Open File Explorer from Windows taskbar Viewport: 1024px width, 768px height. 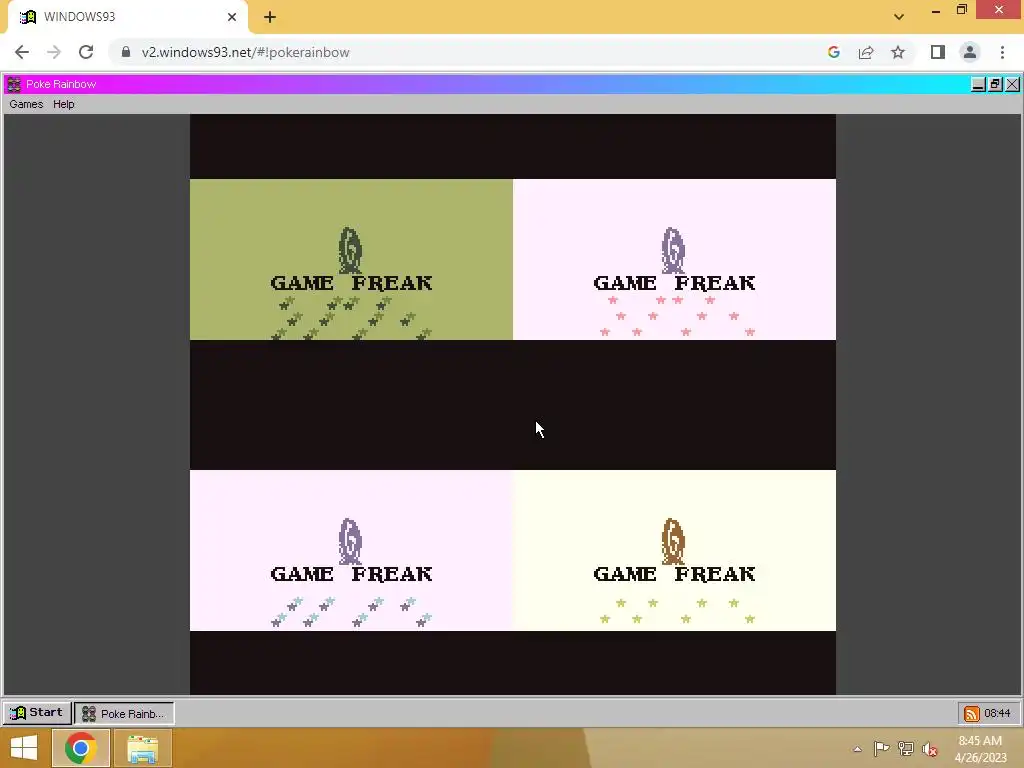click(142, 748)
